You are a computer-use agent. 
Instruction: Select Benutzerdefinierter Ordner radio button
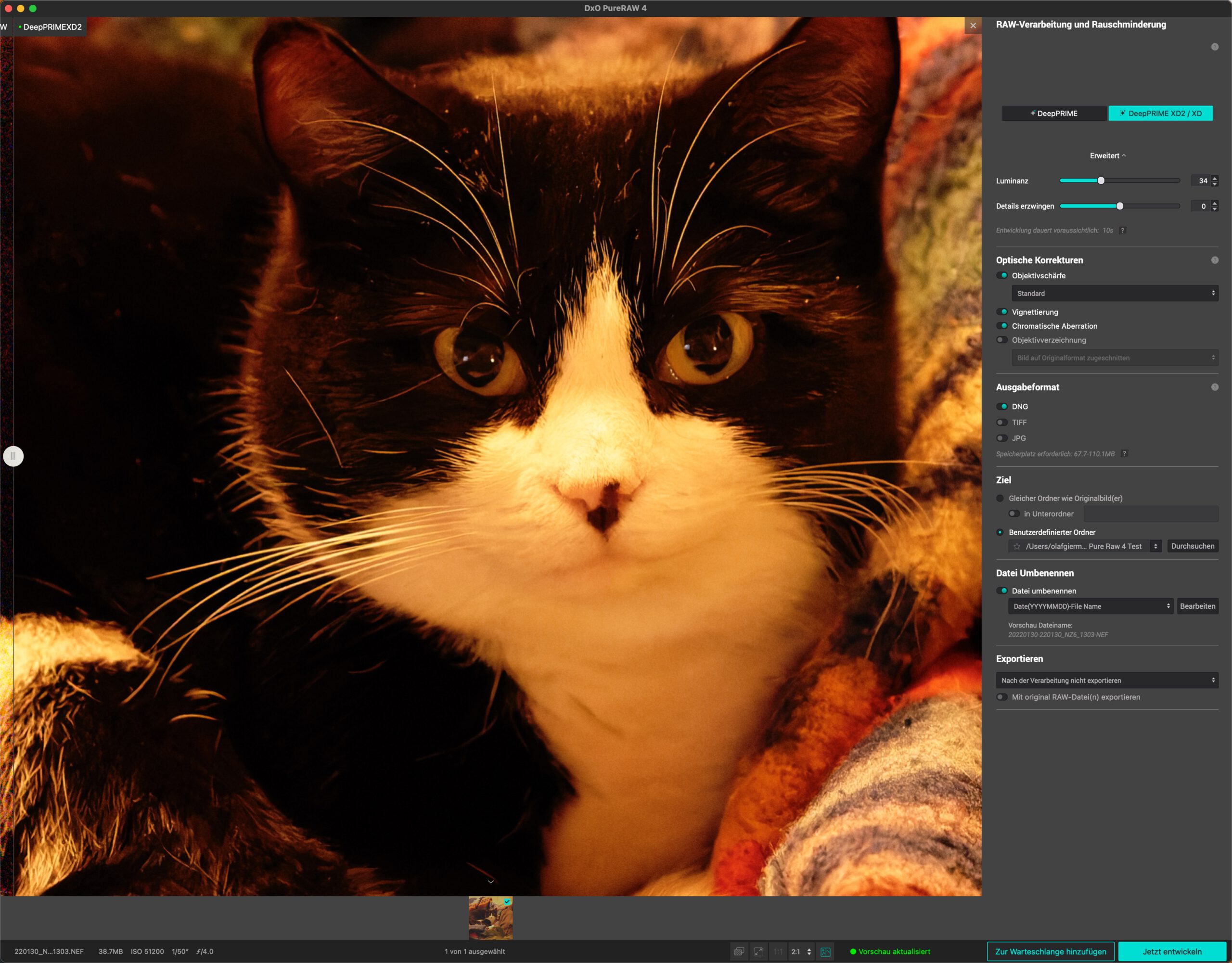point(1000,532)
